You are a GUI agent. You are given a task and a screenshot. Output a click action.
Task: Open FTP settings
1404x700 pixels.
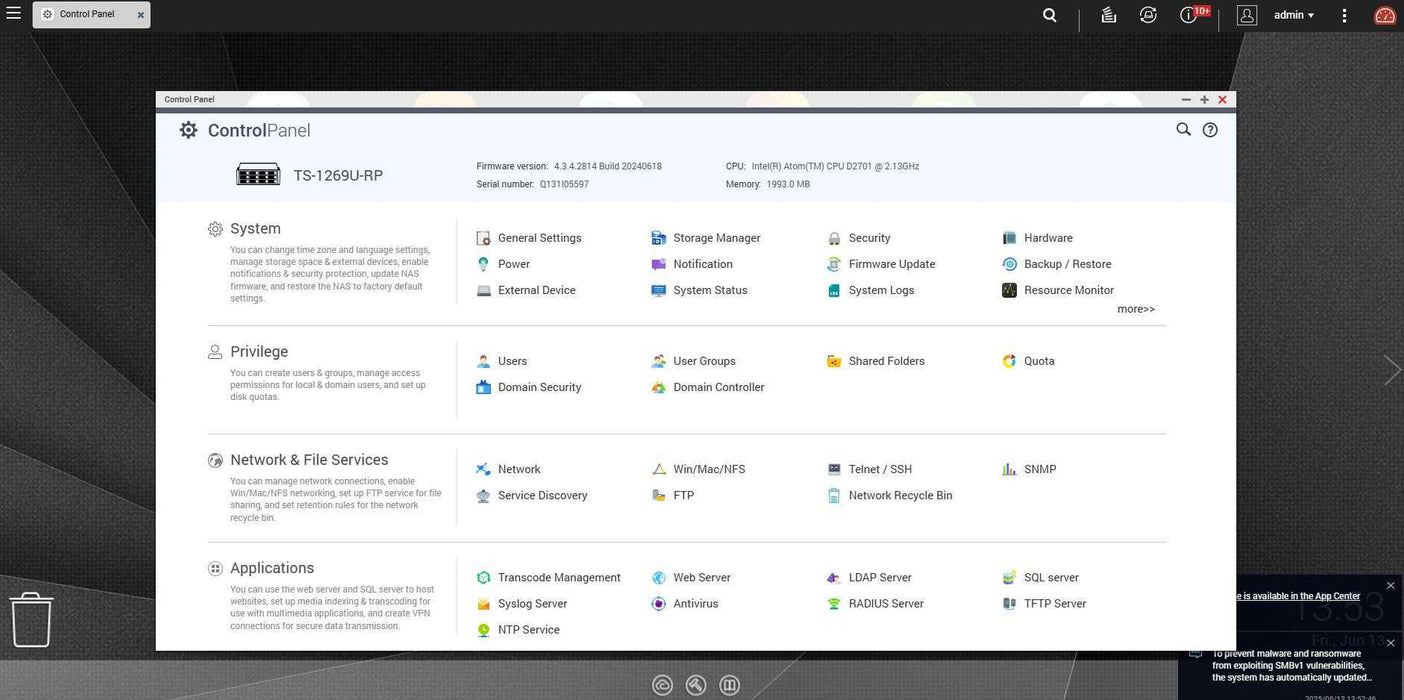pos(673,495)
